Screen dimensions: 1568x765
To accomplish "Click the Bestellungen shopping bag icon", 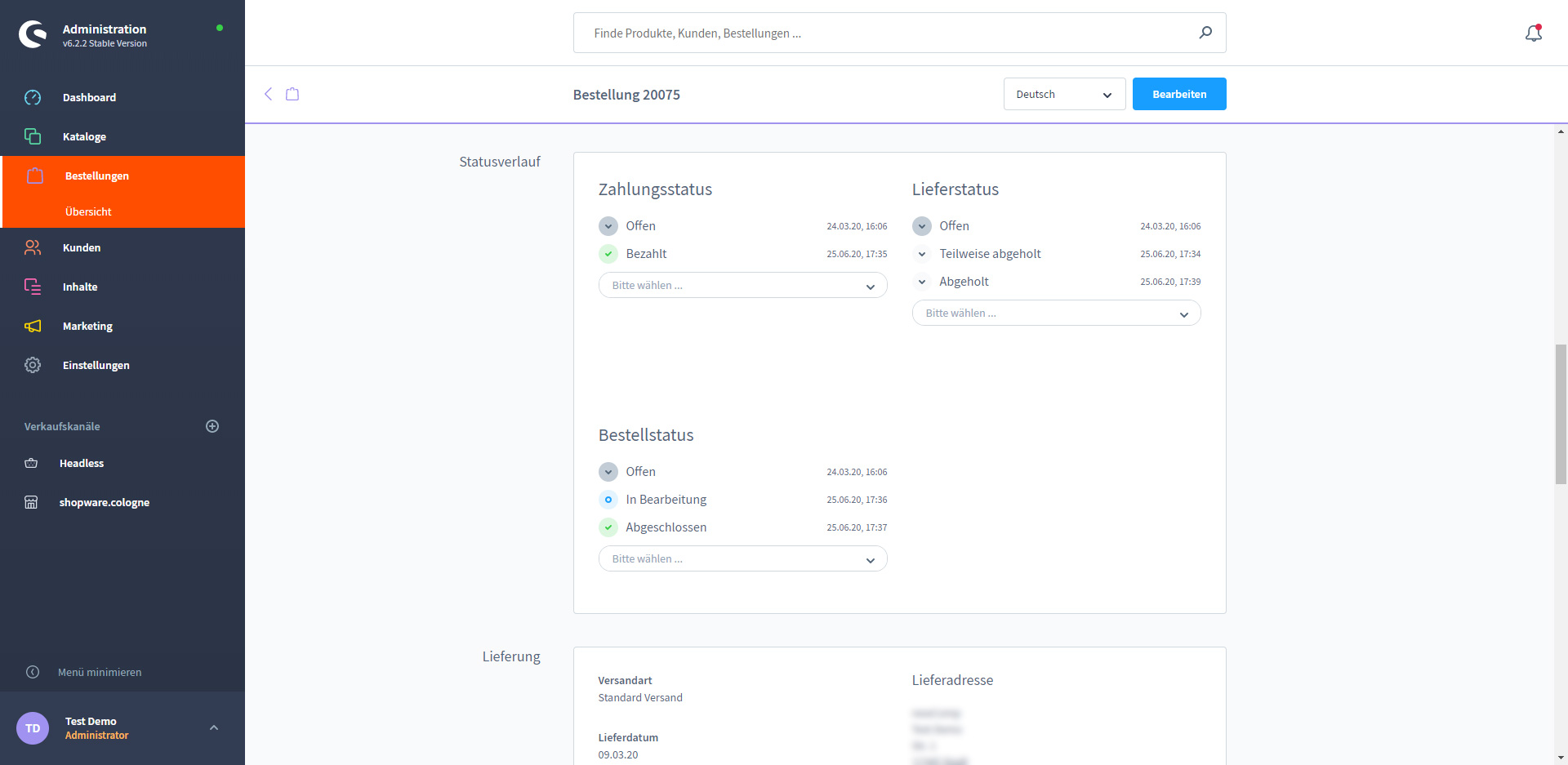I will tap(35, 176).
